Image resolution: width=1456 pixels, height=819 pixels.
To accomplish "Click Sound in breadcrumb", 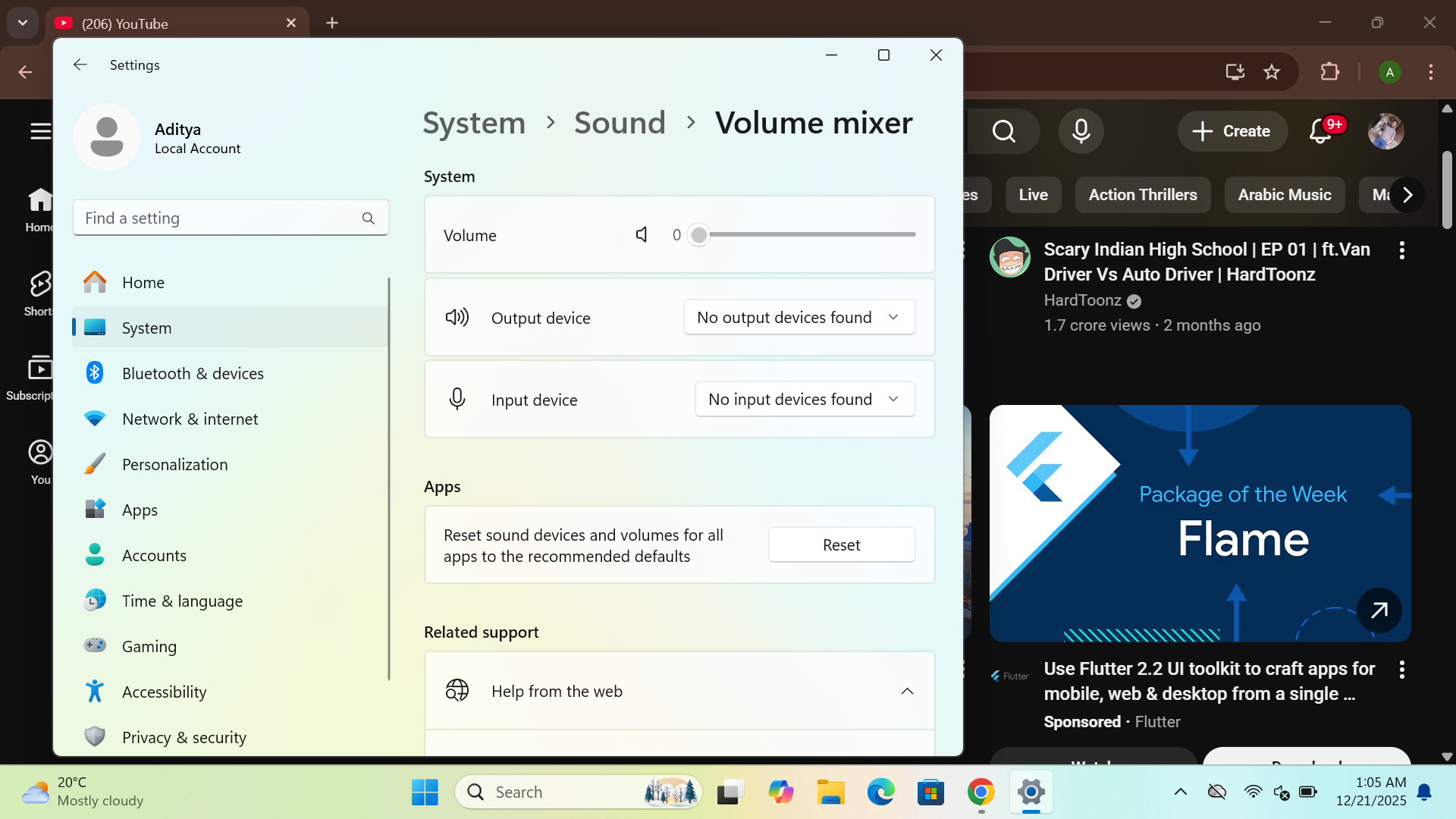I will pyautogui.click(x=620, y=123).
